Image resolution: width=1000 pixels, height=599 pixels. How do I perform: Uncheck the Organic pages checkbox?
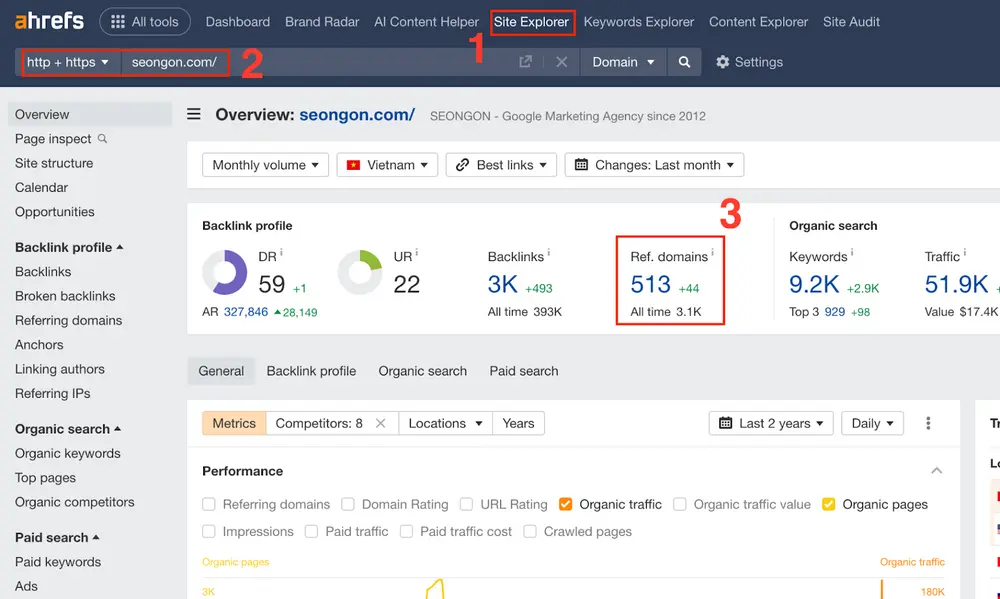click(828, 504)
